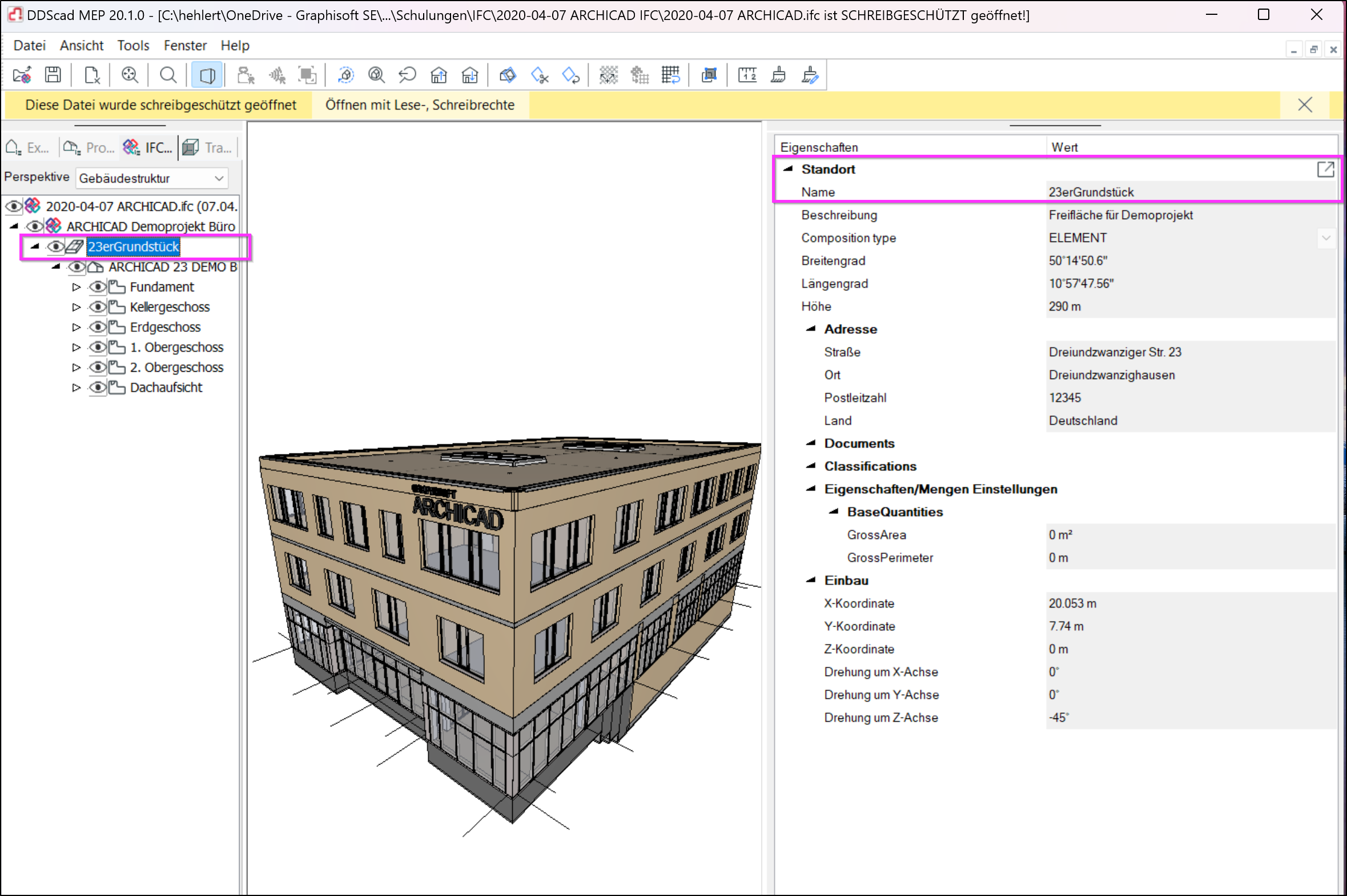Click the grayed grid with puzzle icon
The width and height of the screenshot is (1347, 896).
coord(640,75)
